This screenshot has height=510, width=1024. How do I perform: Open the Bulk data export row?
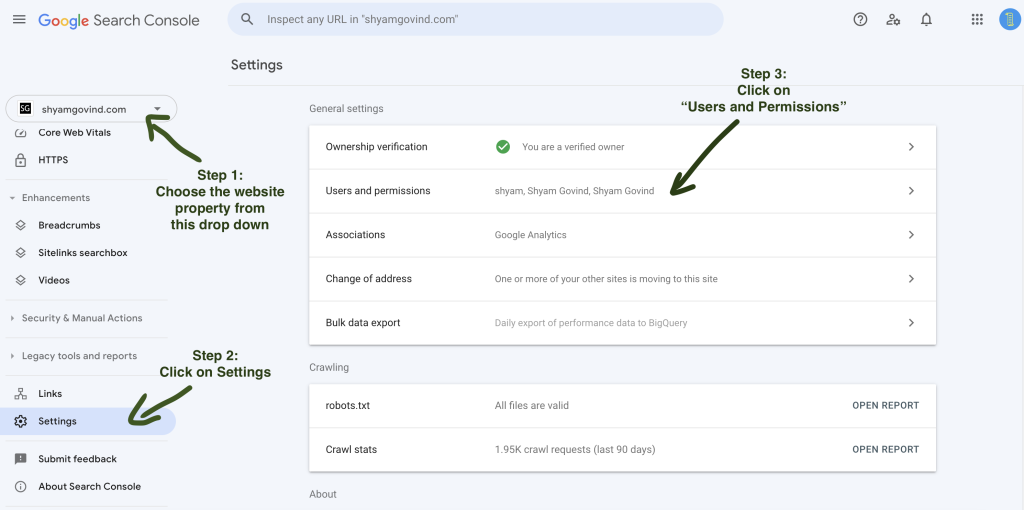(x=622, y=323)
